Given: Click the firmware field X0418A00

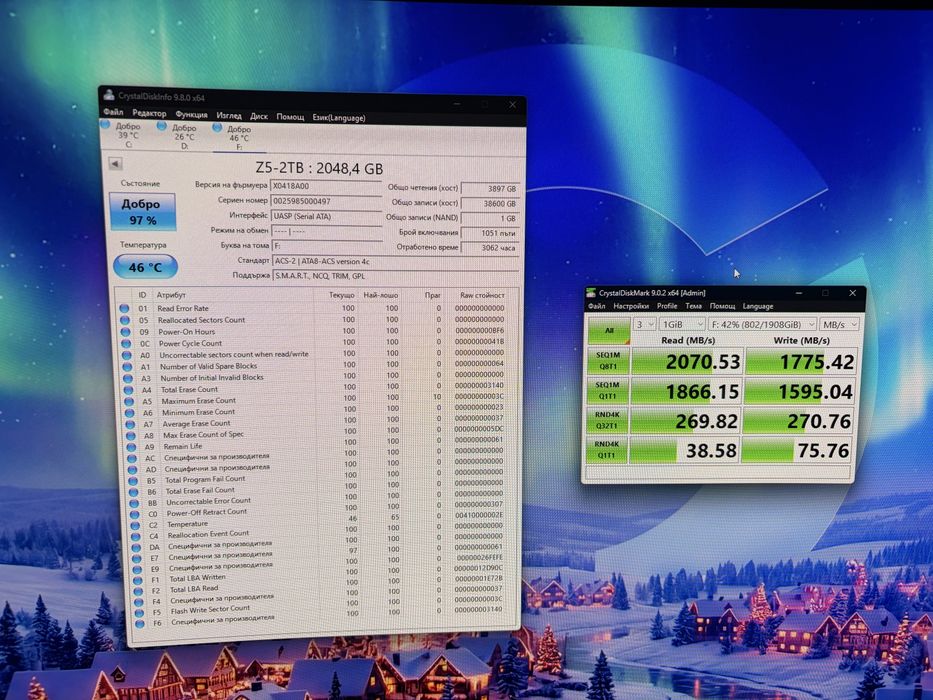Looking at the screenshot, I should click(x=326, y=186).
